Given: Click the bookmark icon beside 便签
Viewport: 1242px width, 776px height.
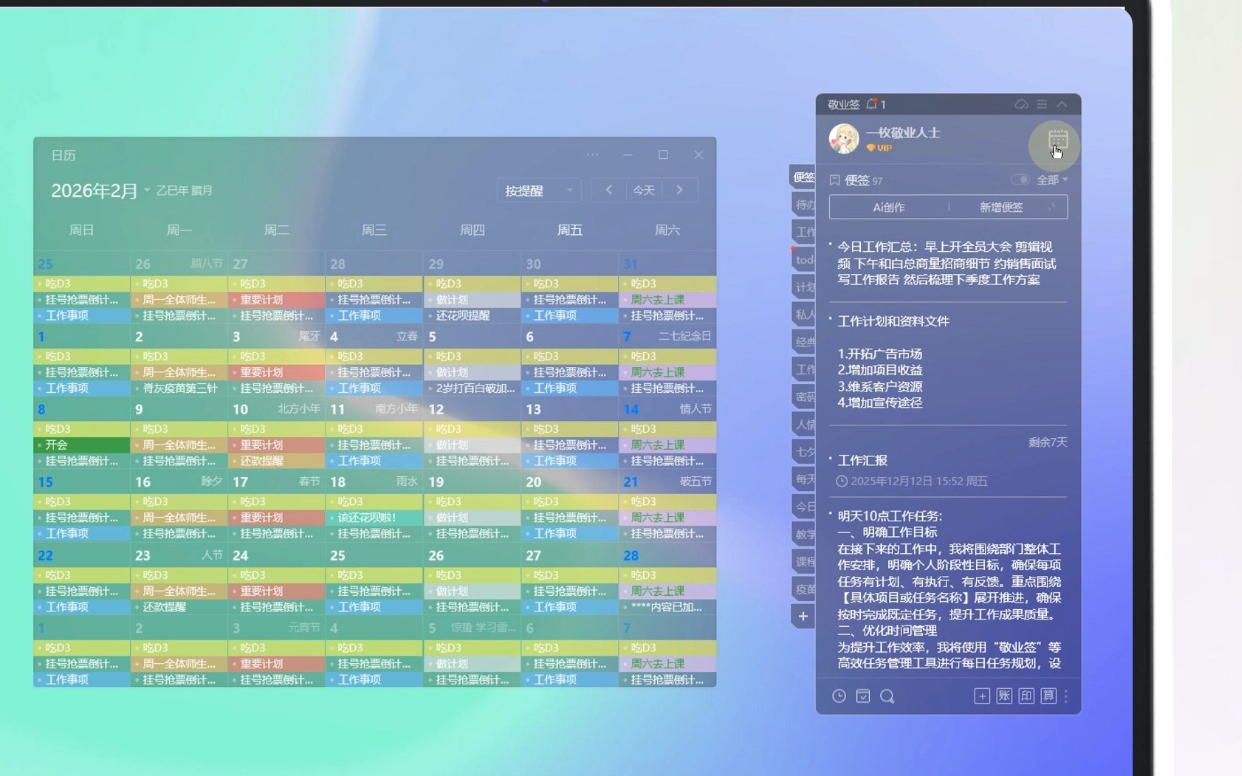Looking at the screenshot, I should [835, 180].
